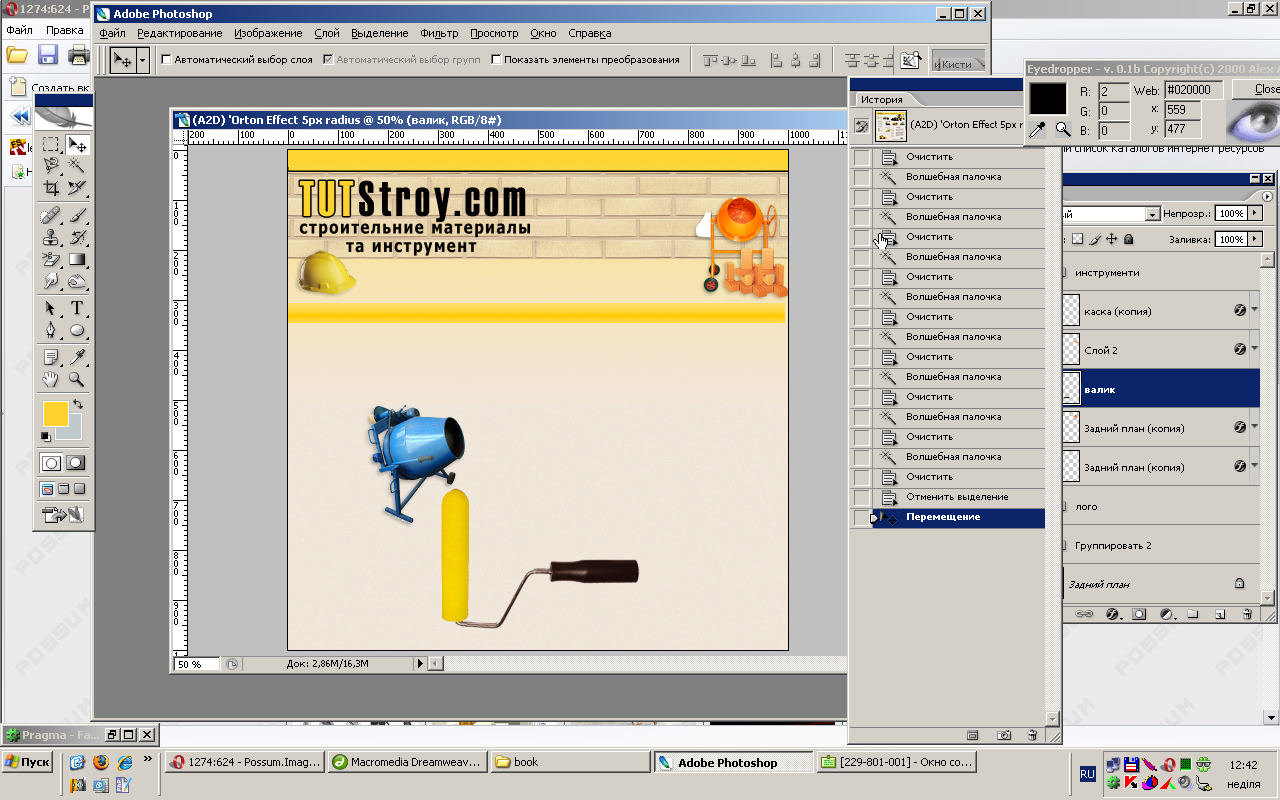Delete state icon in History panel

coord(1032,735)
